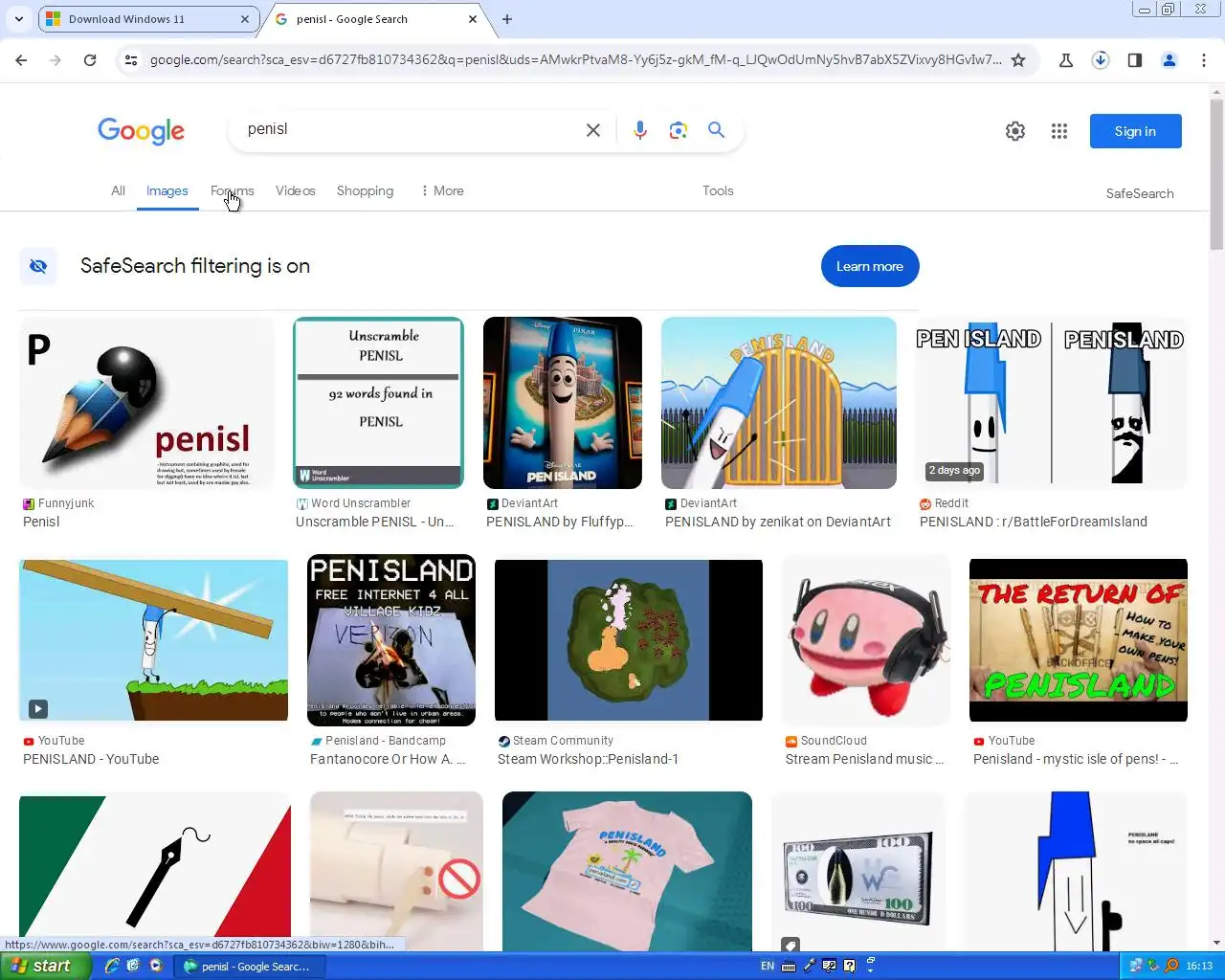Viewport: 1225px width, 980px height.
Task: Select the Forums search tab
Action: [233, 190]
